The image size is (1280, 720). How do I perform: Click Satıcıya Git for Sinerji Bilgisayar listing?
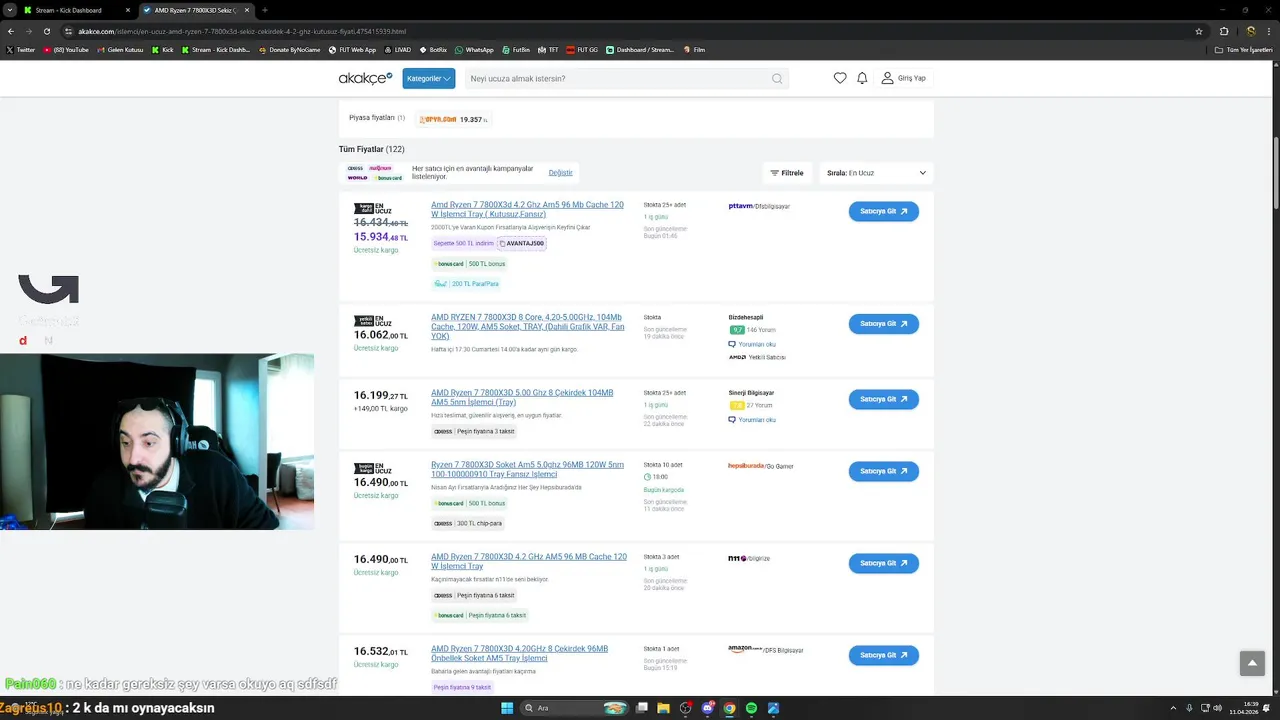point(884,399)
